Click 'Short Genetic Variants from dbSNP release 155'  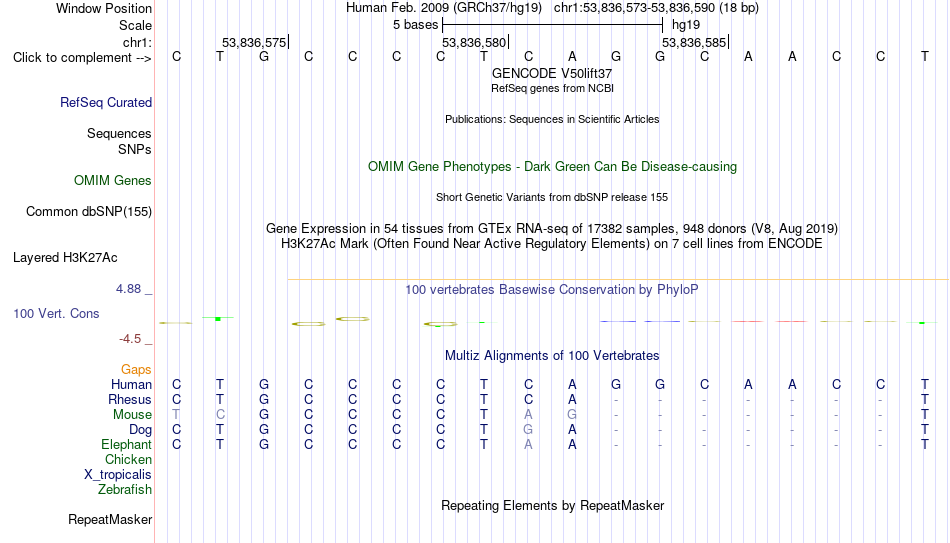coord(552,198)
